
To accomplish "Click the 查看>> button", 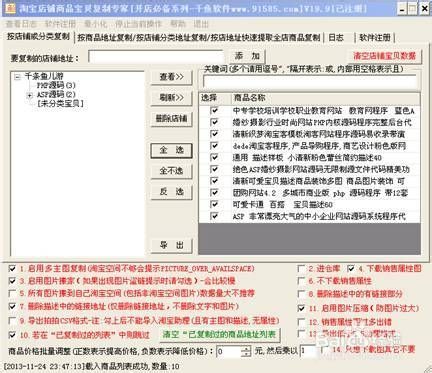I will 171,77.
